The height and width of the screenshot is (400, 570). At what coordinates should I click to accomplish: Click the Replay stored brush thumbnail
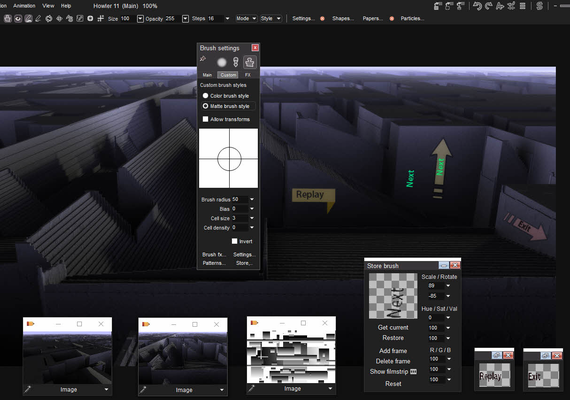pyautogui.click(x=494, y=375)
